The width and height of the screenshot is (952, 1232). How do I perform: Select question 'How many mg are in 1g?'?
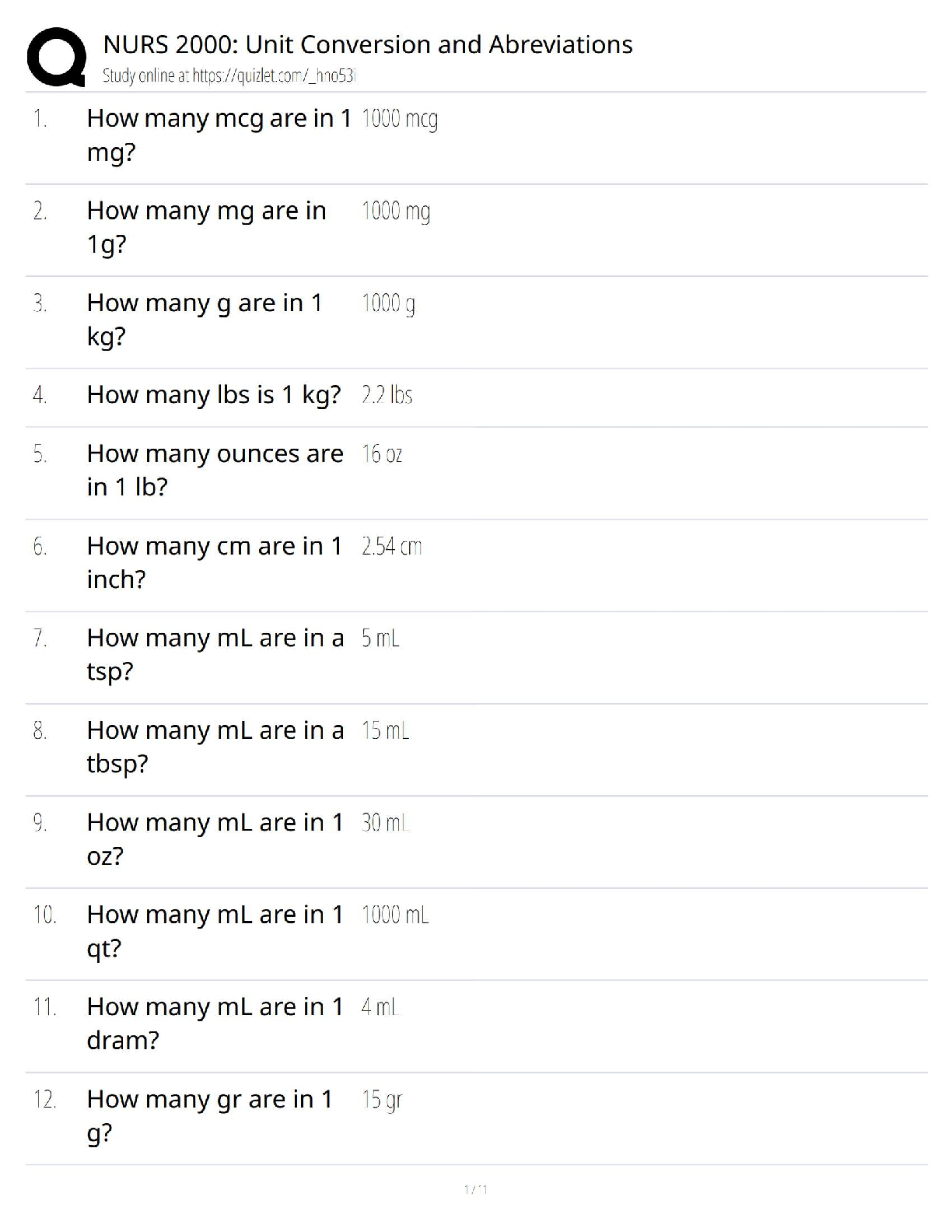pos(206,227)
